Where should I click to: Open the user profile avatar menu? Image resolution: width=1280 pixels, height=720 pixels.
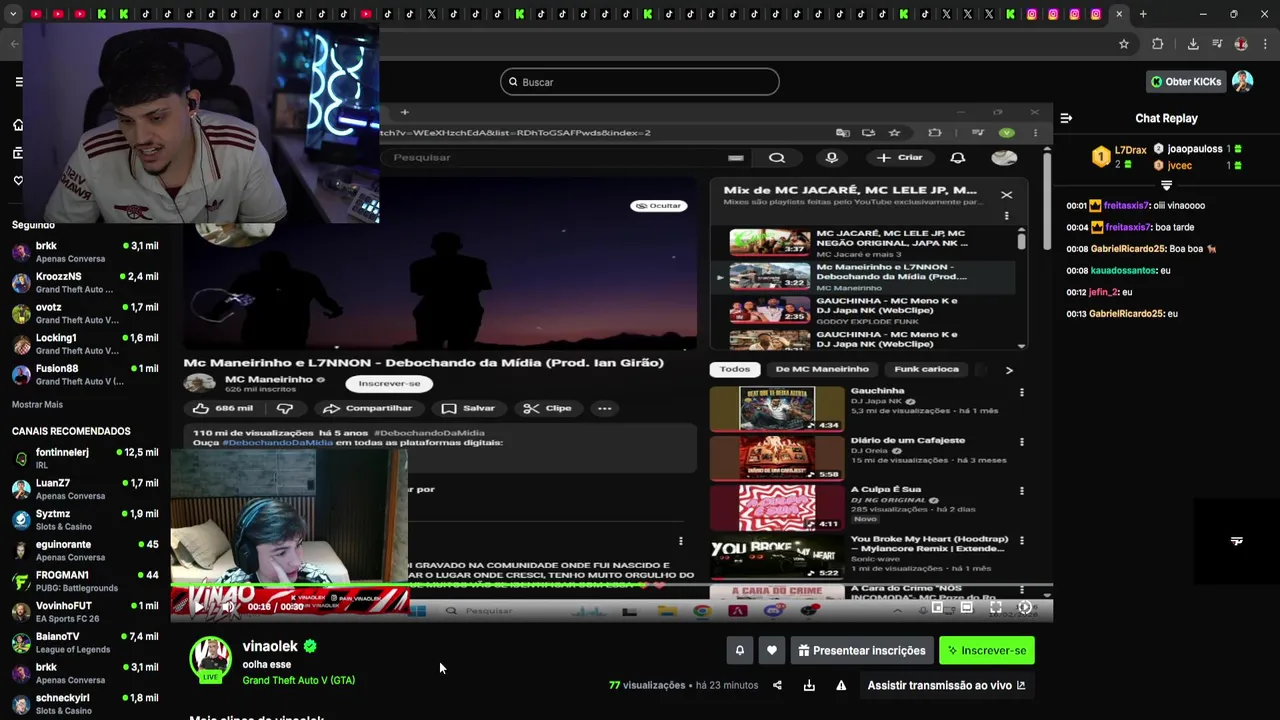tap(1242, 82)
